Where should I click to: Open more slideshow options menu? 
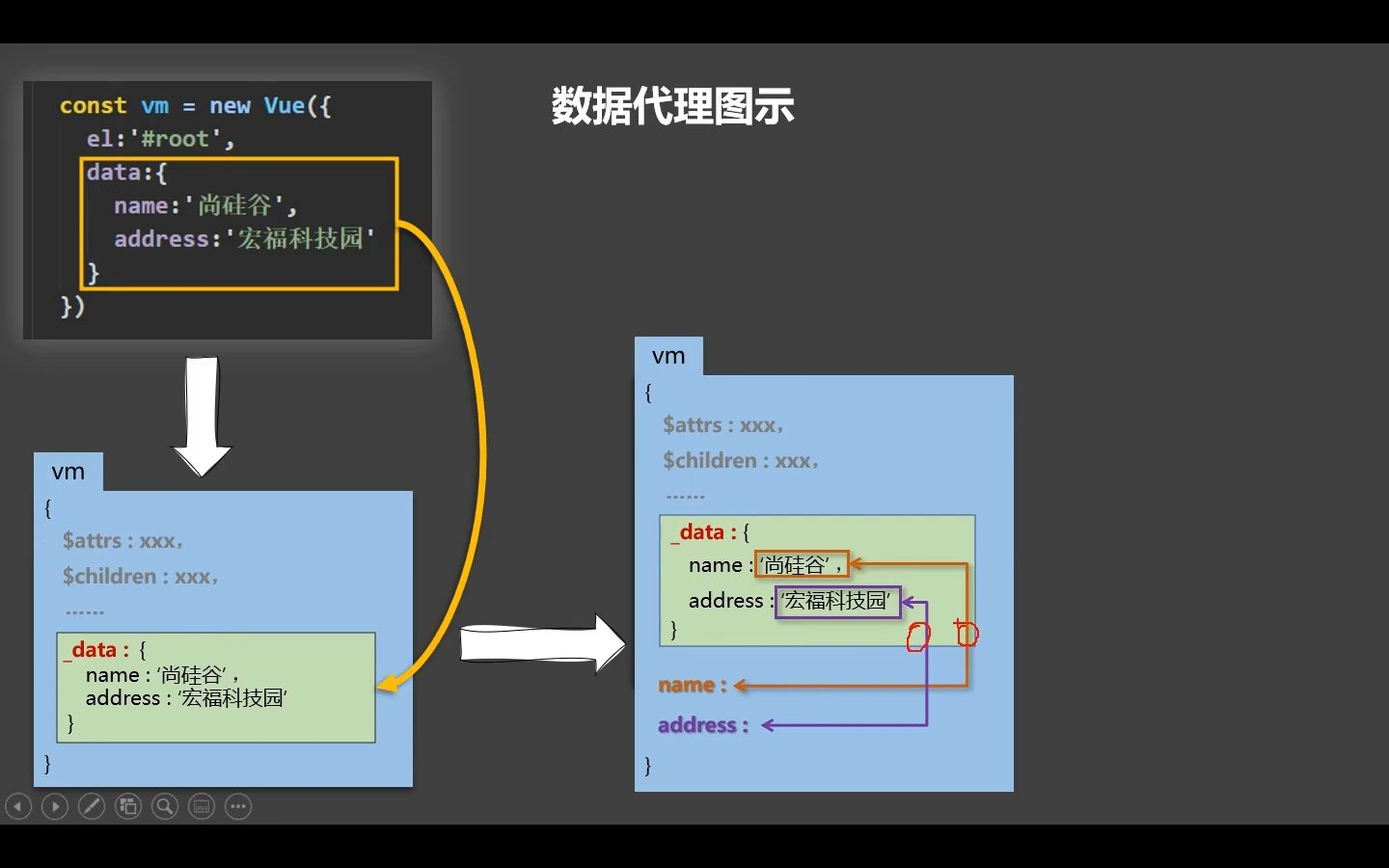238,806
